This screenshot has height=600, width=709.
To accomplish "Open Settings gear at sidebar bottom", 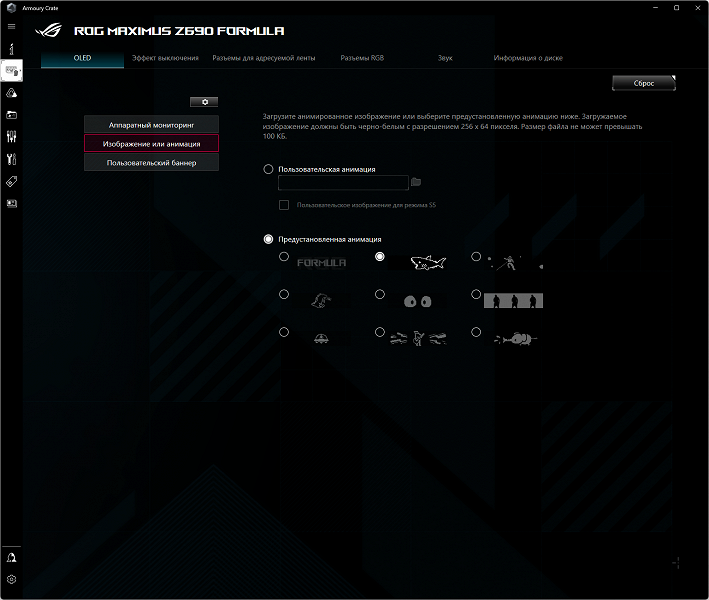I will click(12, 579).
